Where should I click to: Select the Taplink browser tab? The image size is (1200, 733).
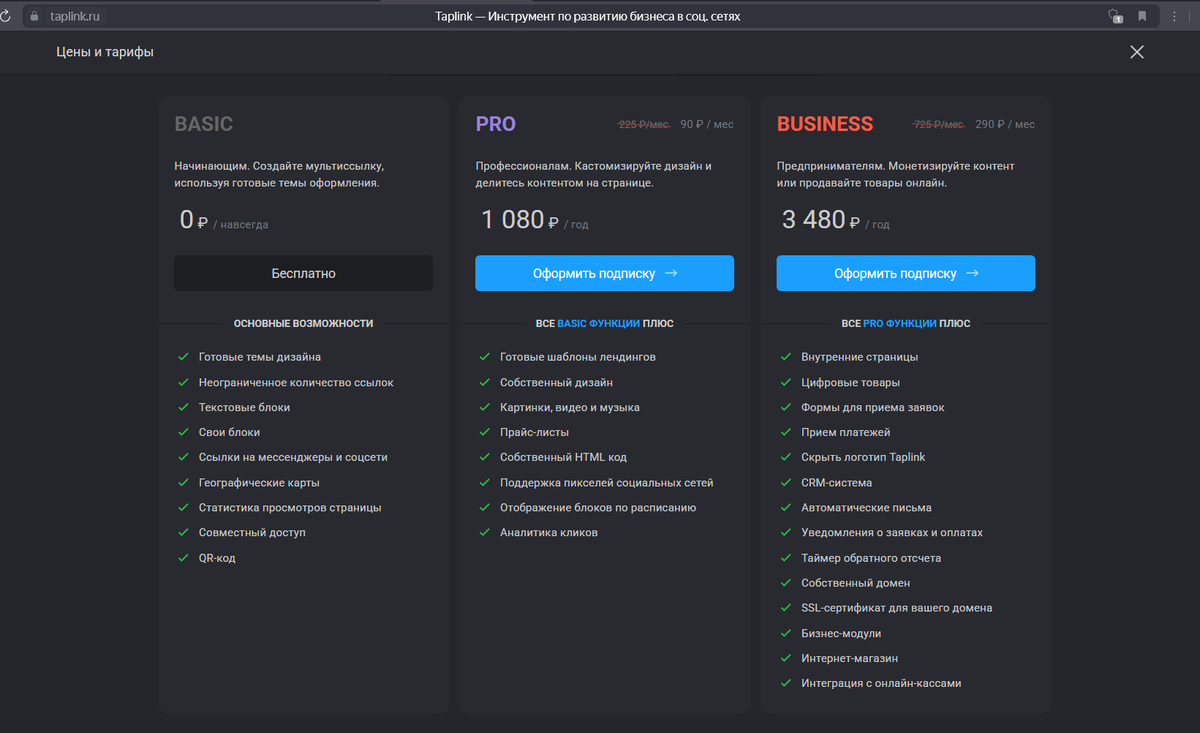[588, 15]
